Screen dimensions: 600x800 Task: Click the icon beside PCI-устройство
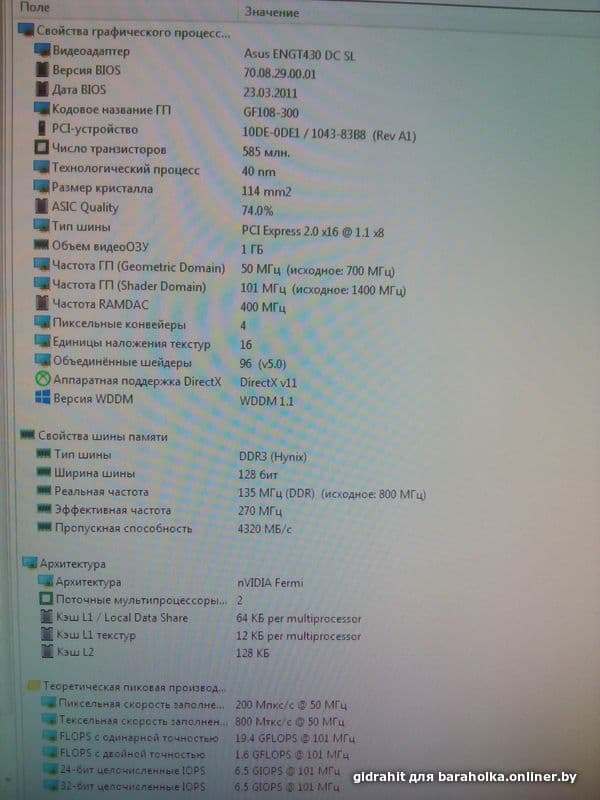[x=42, y=128]
